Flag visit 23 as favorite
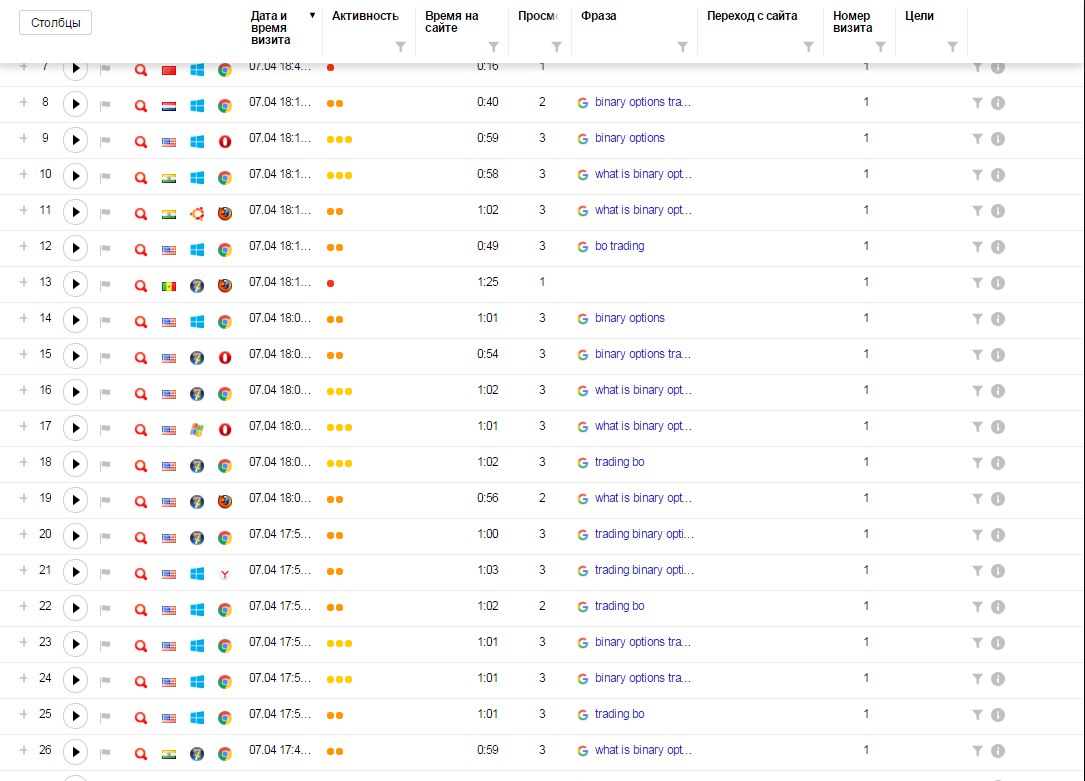The height and width of the screenshot is (781, 1085). coord(105,645)
